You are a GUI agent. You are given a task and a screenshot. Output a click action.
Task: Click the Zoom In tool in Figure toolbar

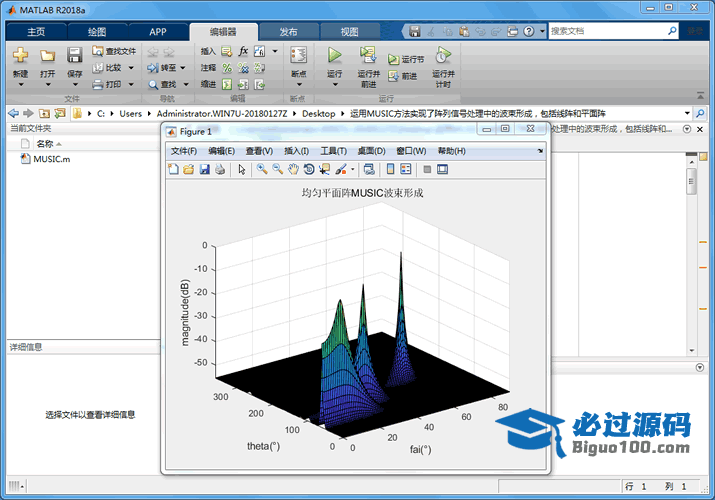tap(262, 169)
